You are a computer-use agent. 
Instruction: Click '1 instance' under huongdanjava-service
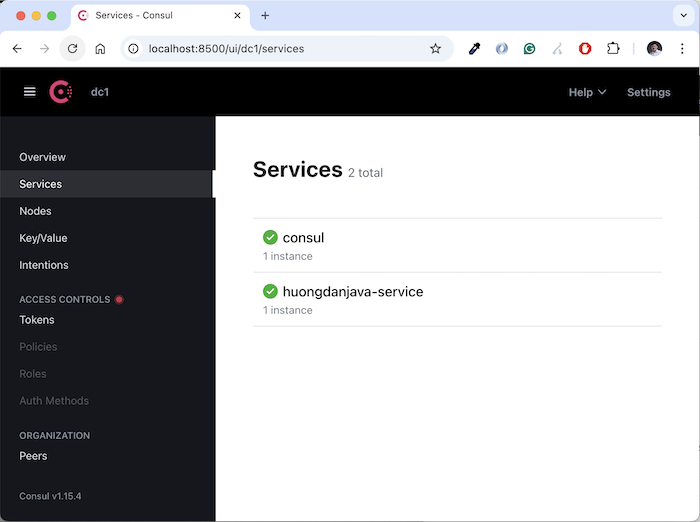(x=288, y=310)
